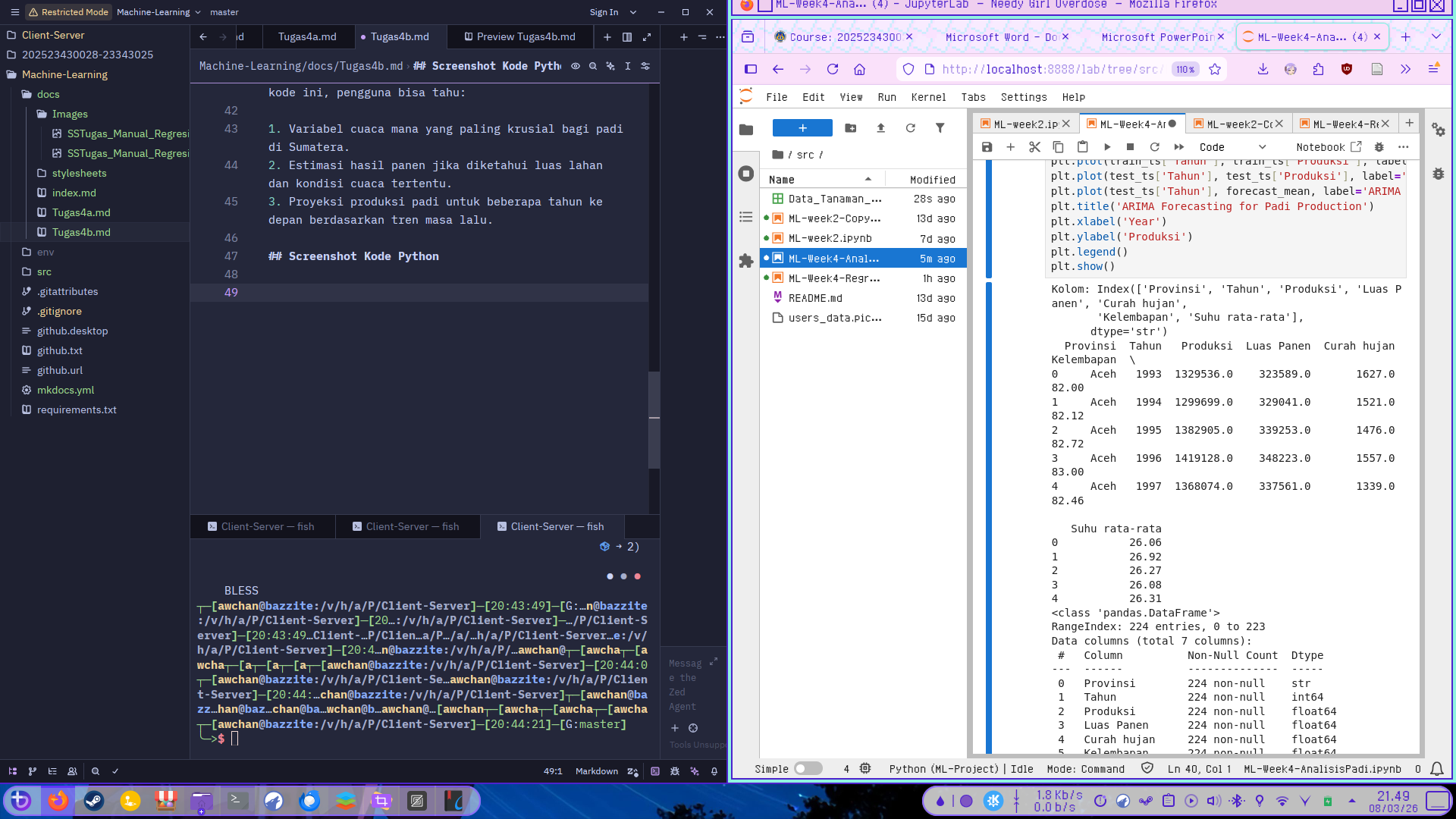Run the selected notebook cell
This screenshot has height=819, width=1456.
coord(1107,146)
